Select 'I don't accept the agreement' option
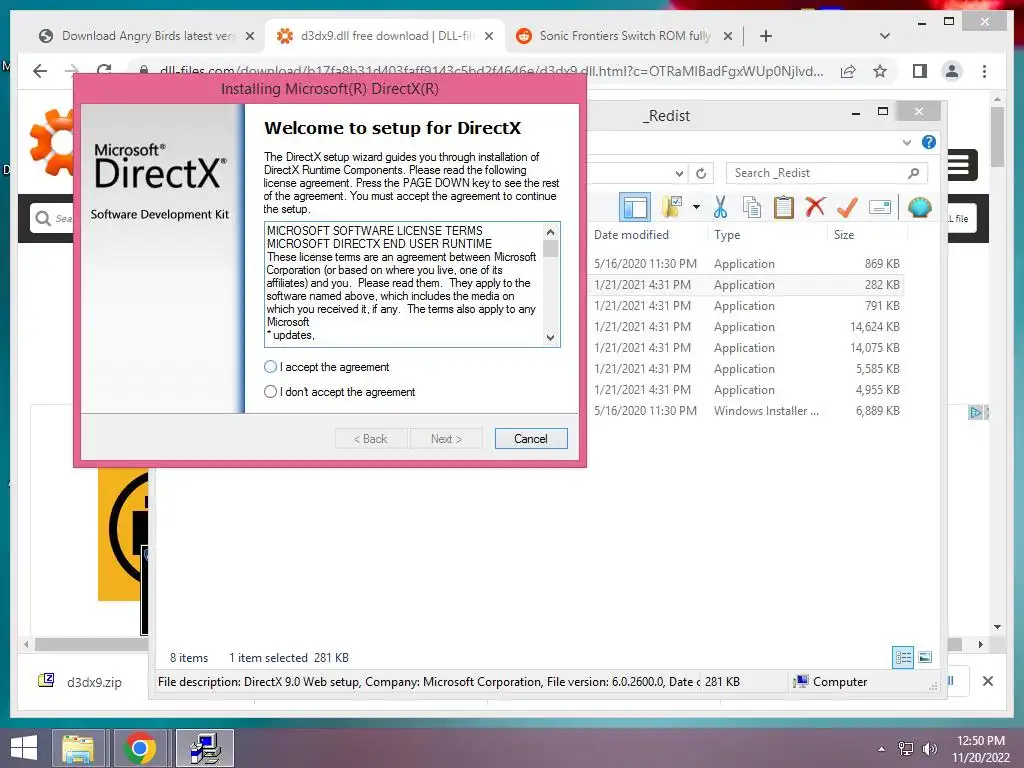 (270, 392)
